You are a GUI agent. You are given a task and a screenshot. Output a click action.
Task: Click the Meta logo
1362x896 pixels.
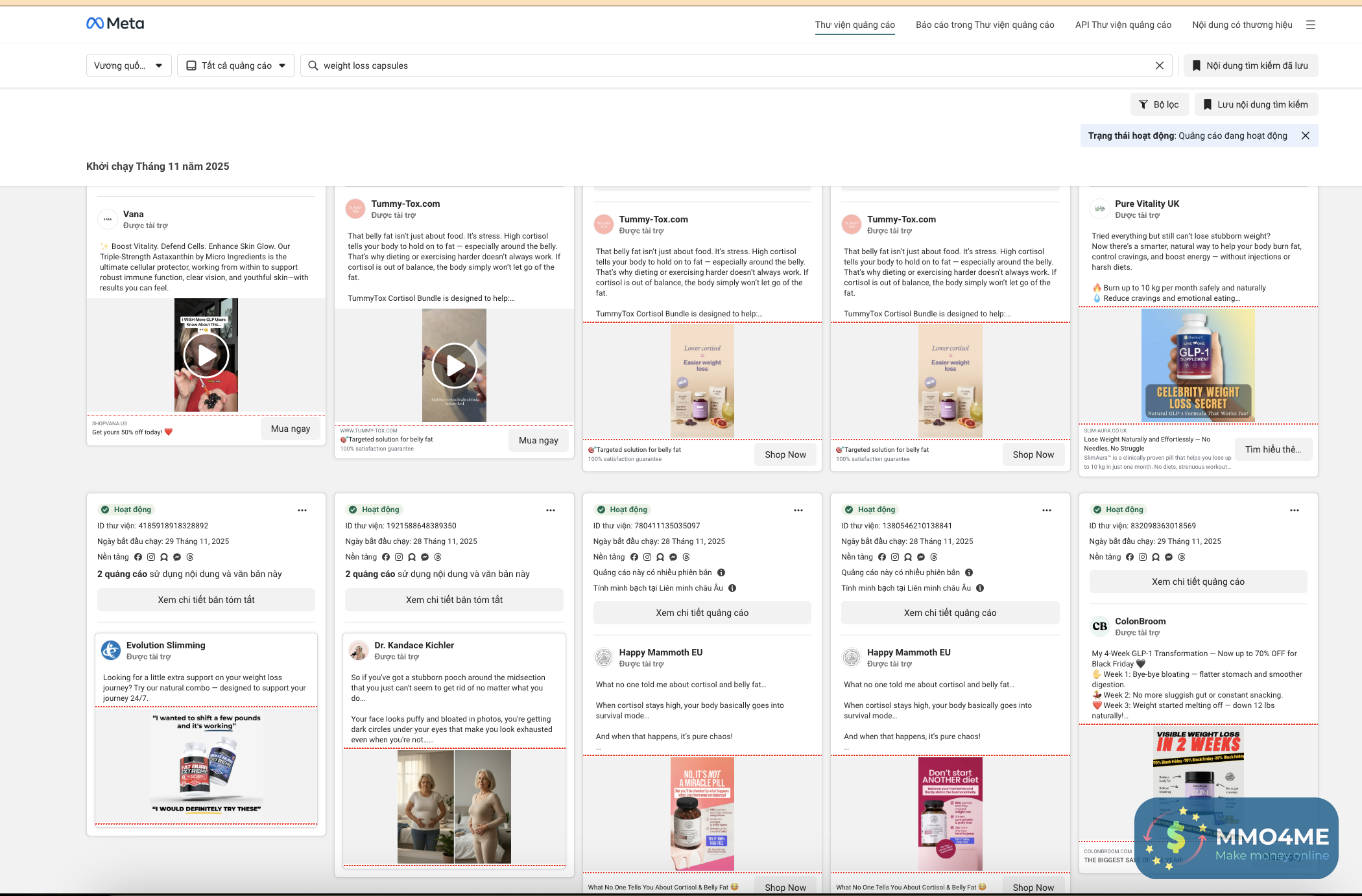point(115,23)
